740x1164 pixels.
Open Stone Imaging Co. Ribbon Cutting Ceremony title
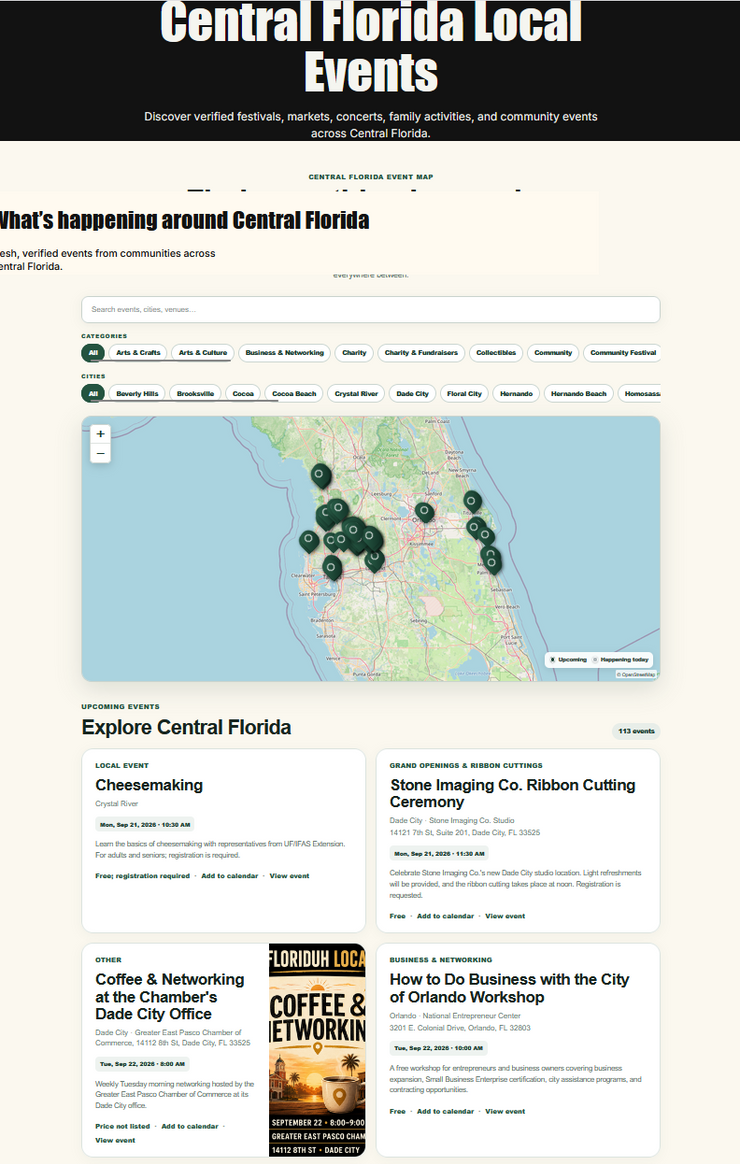tap(512, 794)
